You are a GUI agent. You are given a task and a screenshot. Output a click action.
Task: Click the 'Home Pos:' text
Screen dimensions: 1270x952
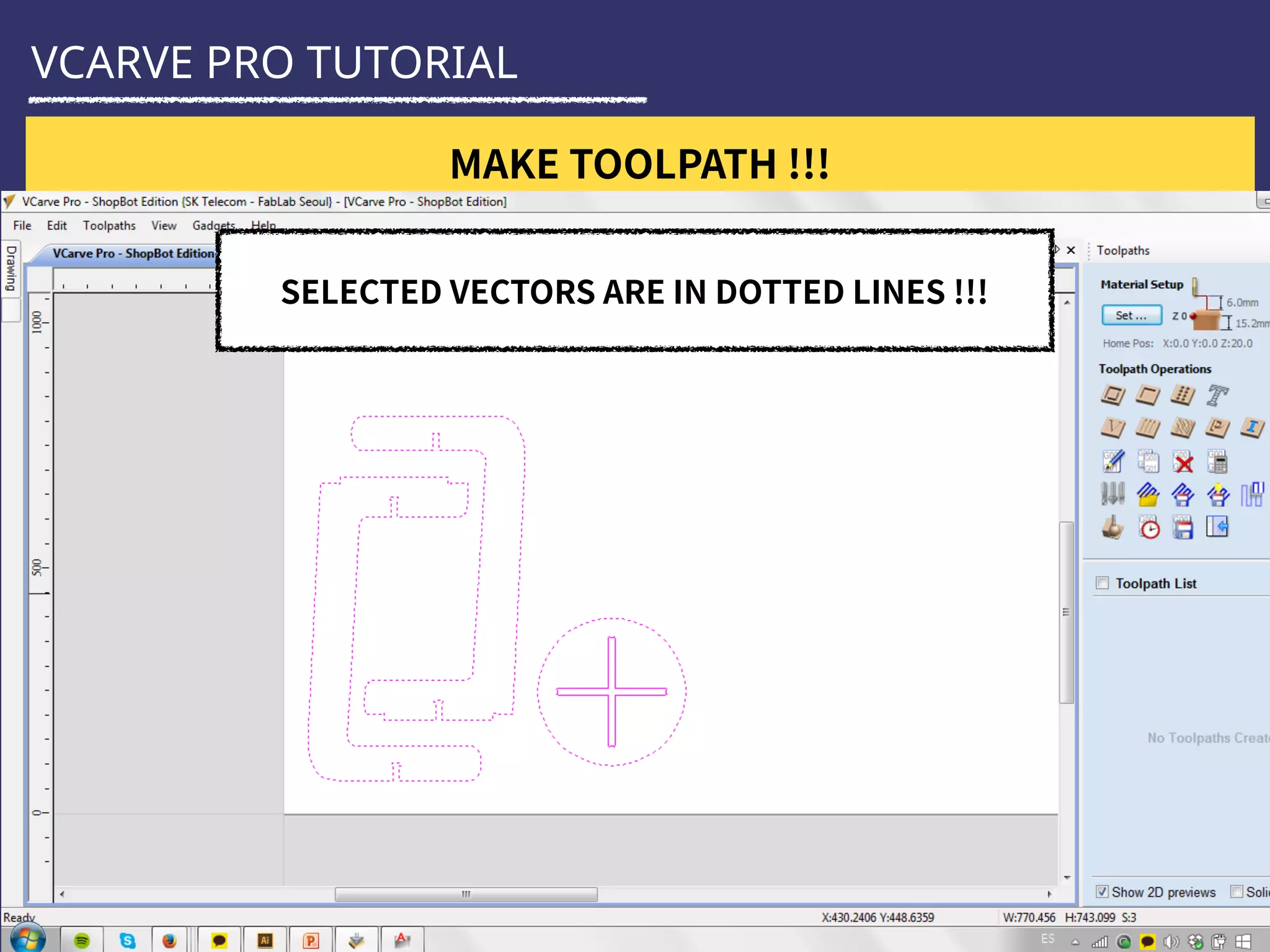click(1128, 343)
